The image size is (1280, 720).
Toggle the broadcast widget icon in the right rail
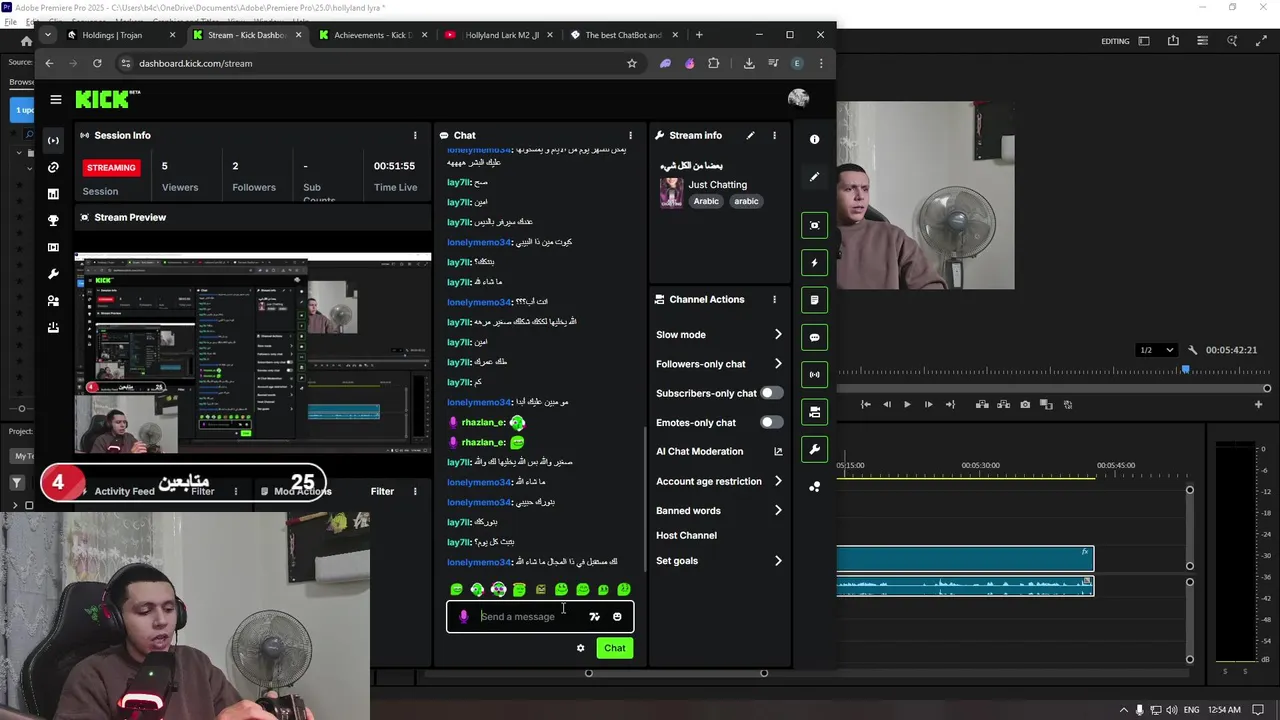click(814, 375)
